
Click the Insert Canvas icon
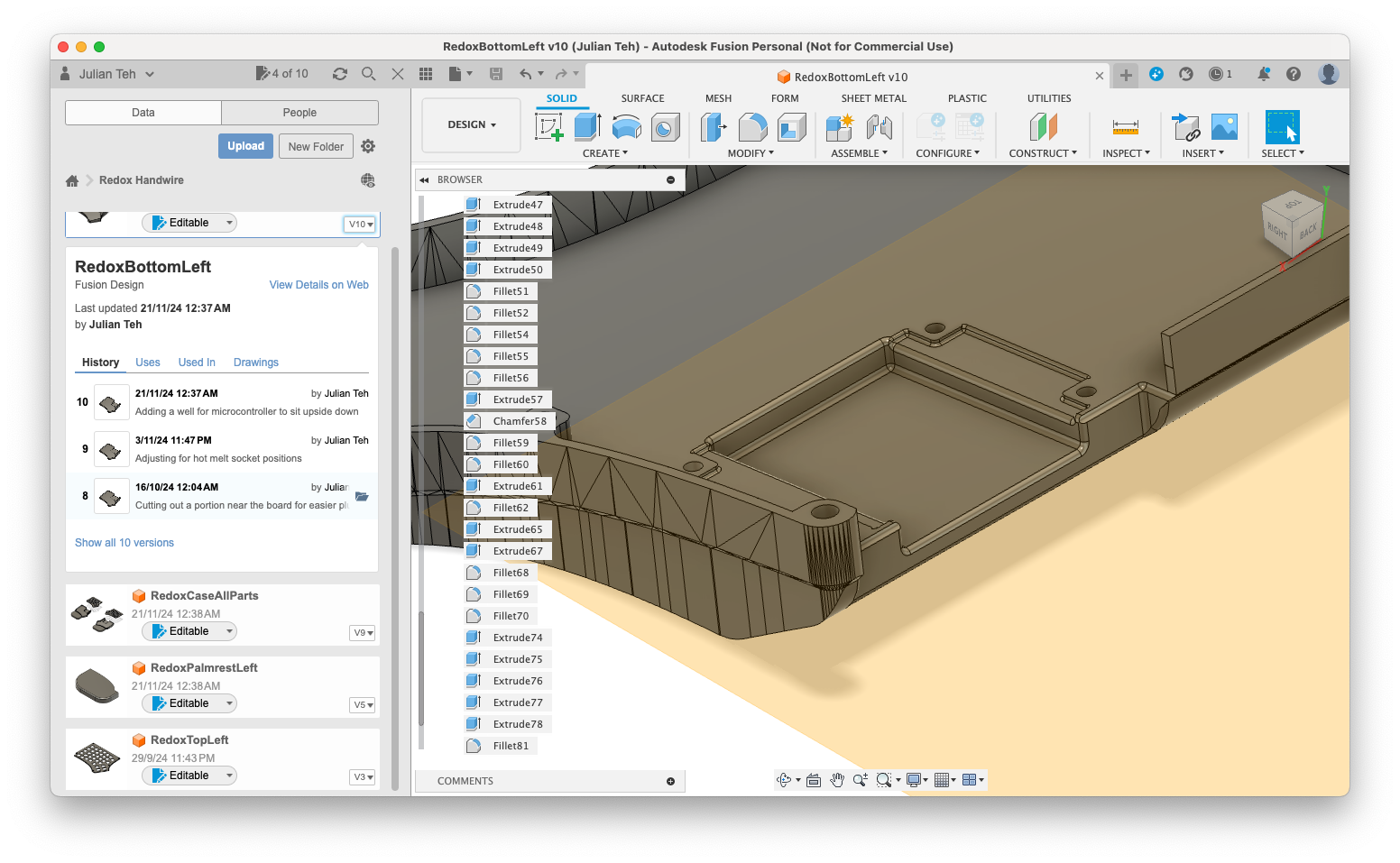coord(1223,128)
